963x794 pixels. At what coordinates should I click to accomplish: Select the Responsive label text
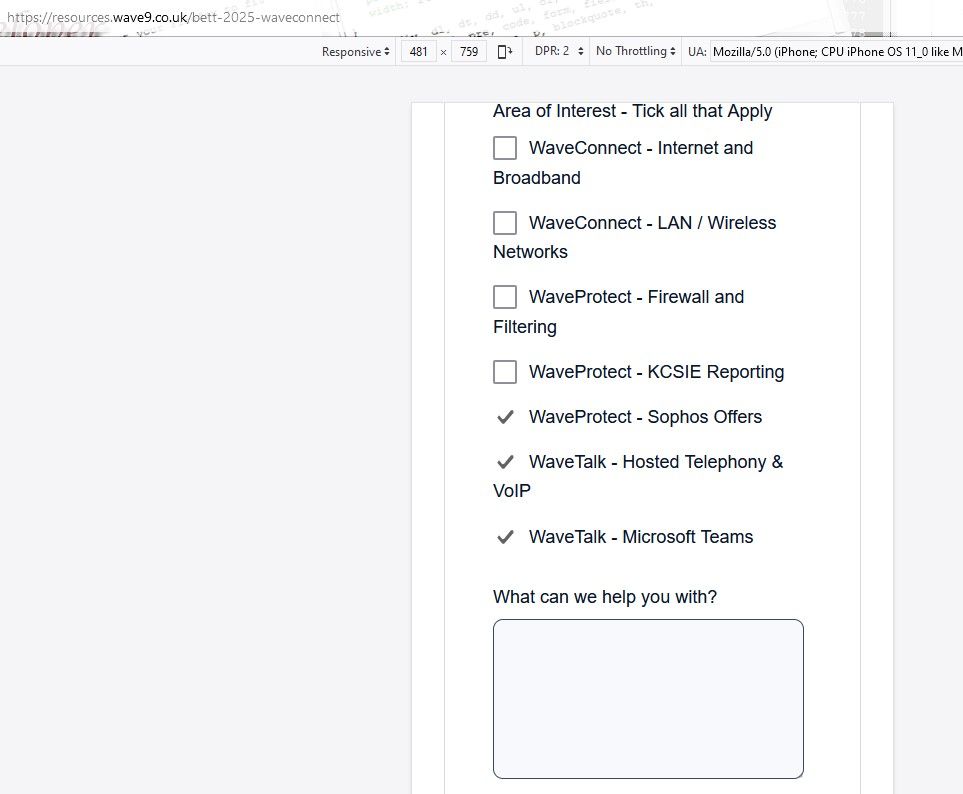click(x=348, y=51)
